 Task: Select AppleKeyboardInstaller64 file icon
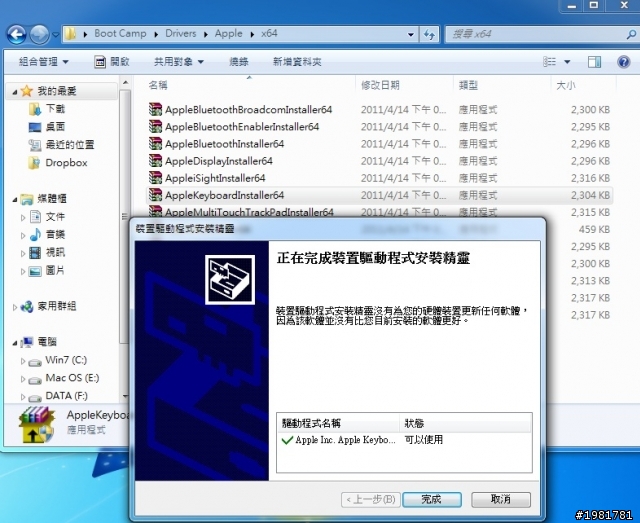155,195
